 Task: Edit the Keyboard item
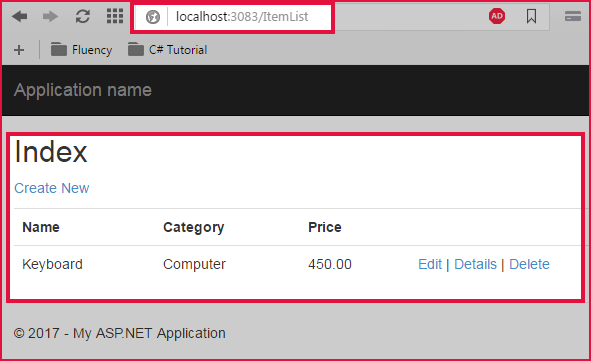[430, 264]
